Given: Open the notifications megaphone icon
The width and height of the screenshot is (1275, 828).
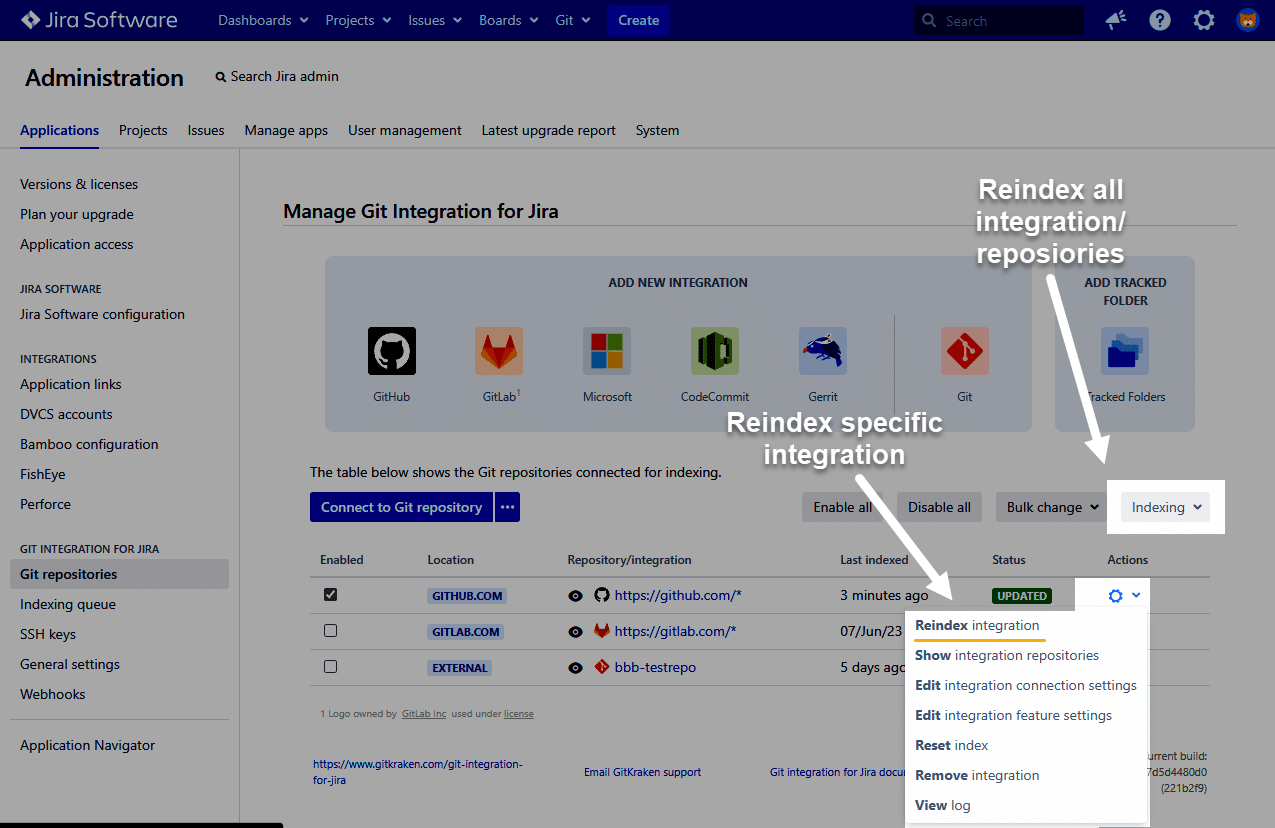Looking at the screenshot, I should (x=1115, y=20).
